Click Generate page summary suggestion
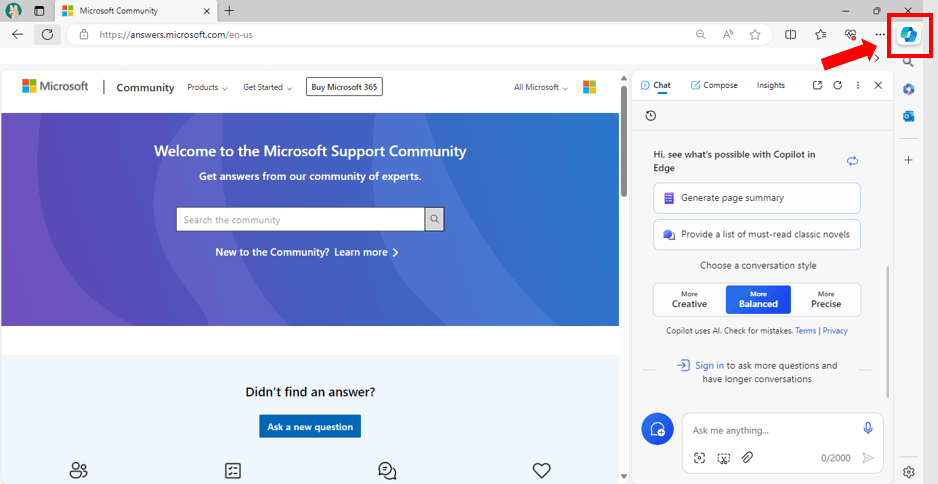This screenshot has width=938, height=484. [757, 198]
